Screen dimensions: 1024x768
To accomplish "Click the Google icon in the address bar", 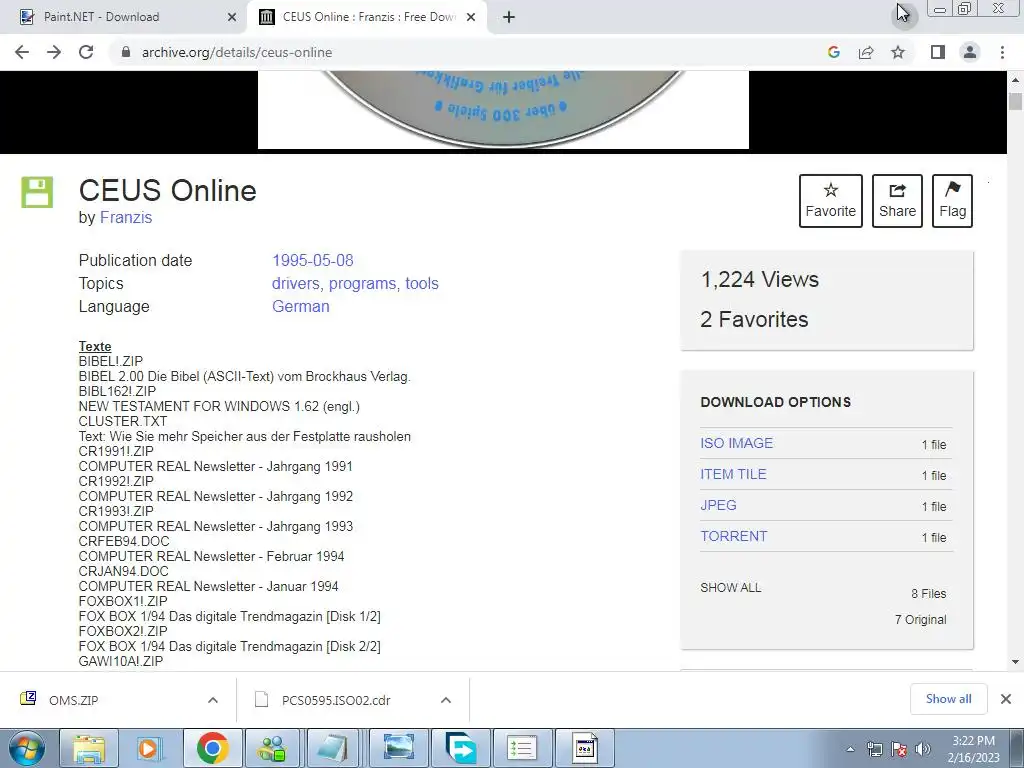I will (x=833, y=52).
